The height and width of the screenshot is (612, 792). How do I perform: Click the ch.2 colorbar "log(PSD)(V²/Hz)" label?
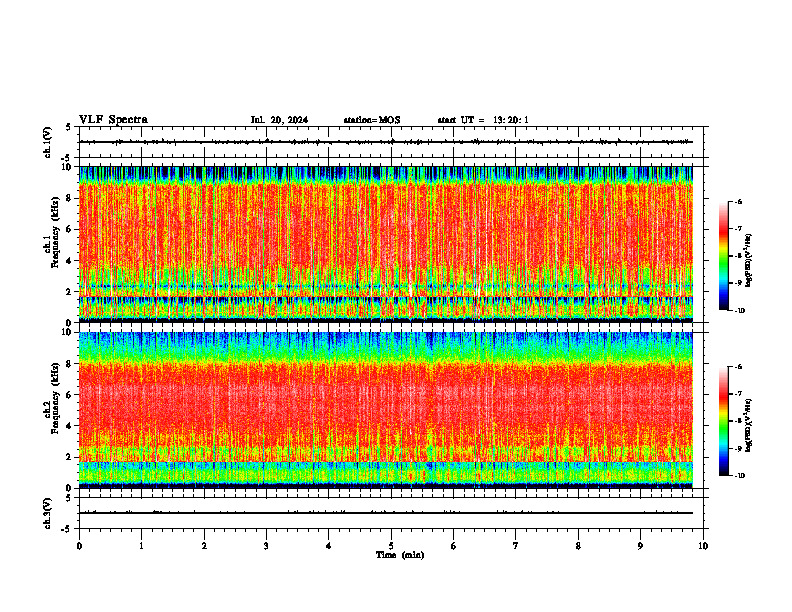[749, 425]
